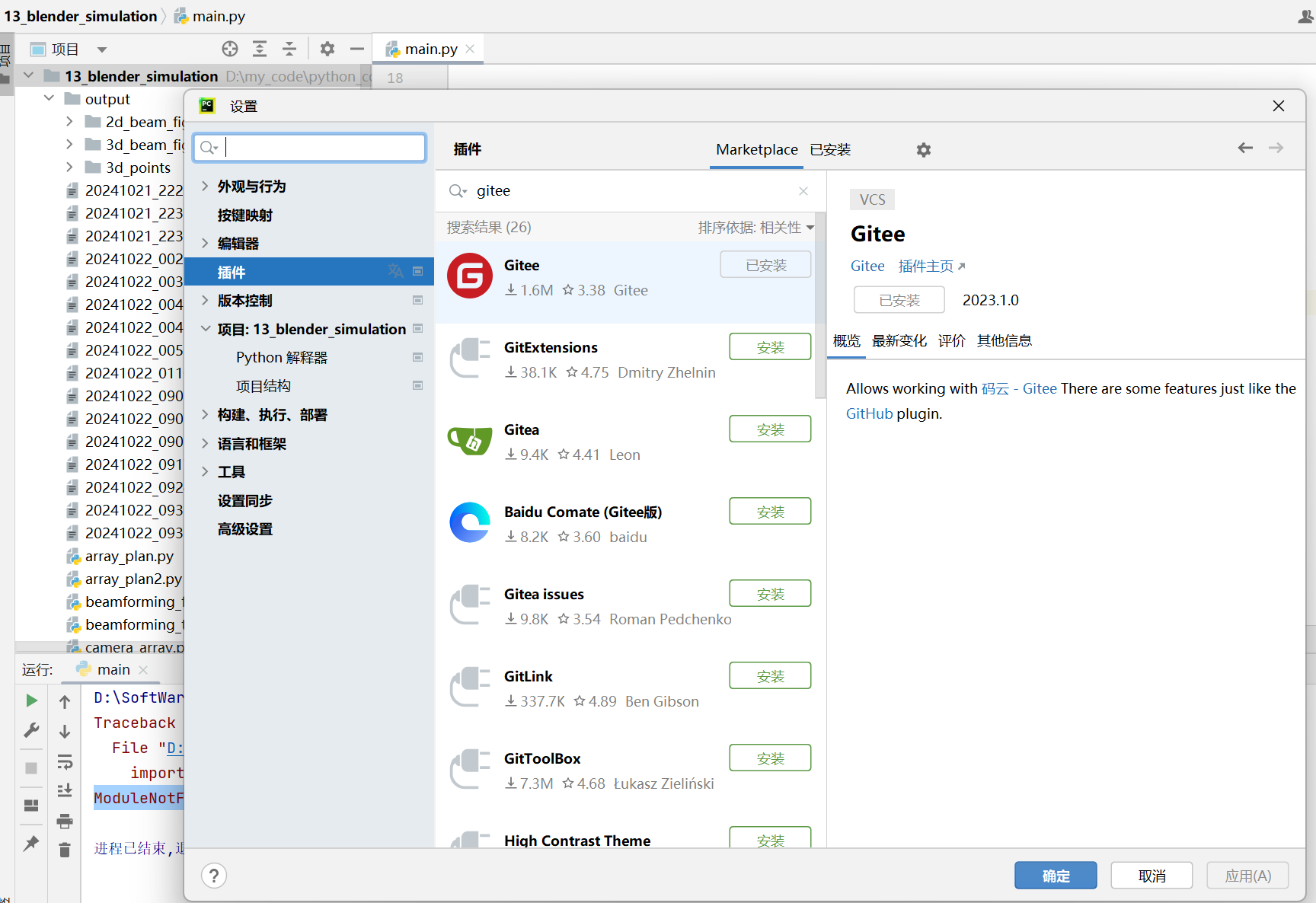
Task: Pin the run tab with pin icon
Action: click(x=31, y=844)
